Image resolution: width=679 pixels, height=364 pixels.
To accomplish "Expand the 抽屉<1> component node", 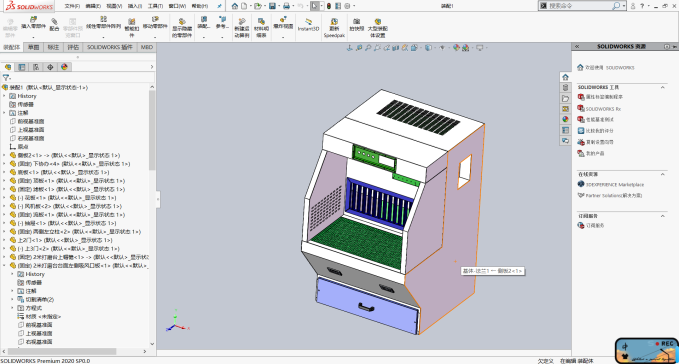I will (4, 223).
